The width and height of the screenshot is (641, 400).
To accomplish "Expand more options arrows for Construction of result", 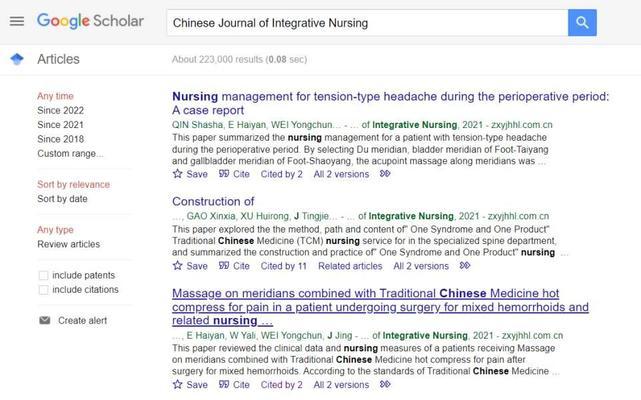I will [465, 266].
